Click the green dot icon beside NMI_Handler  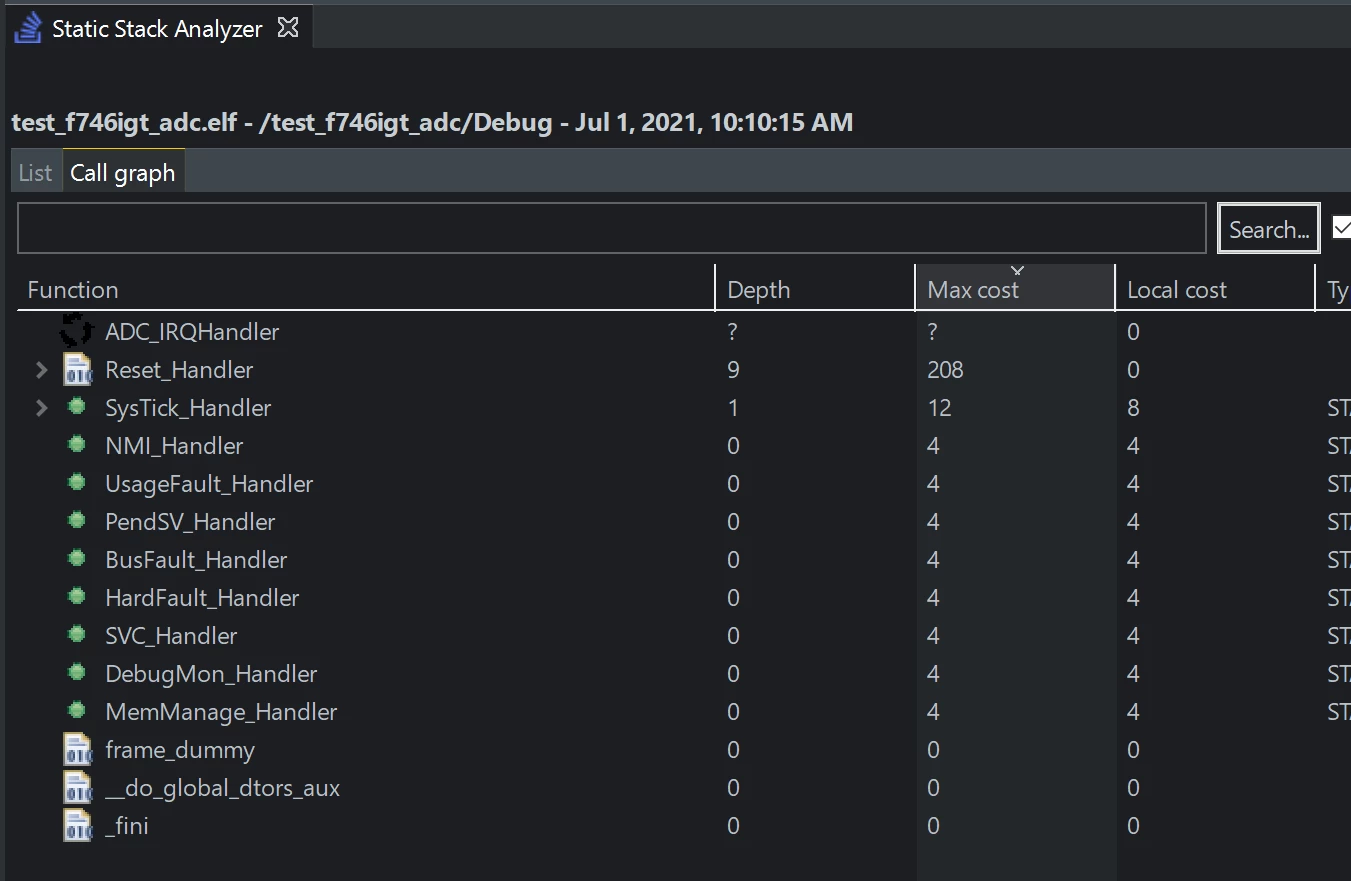[x=76, y=445]
